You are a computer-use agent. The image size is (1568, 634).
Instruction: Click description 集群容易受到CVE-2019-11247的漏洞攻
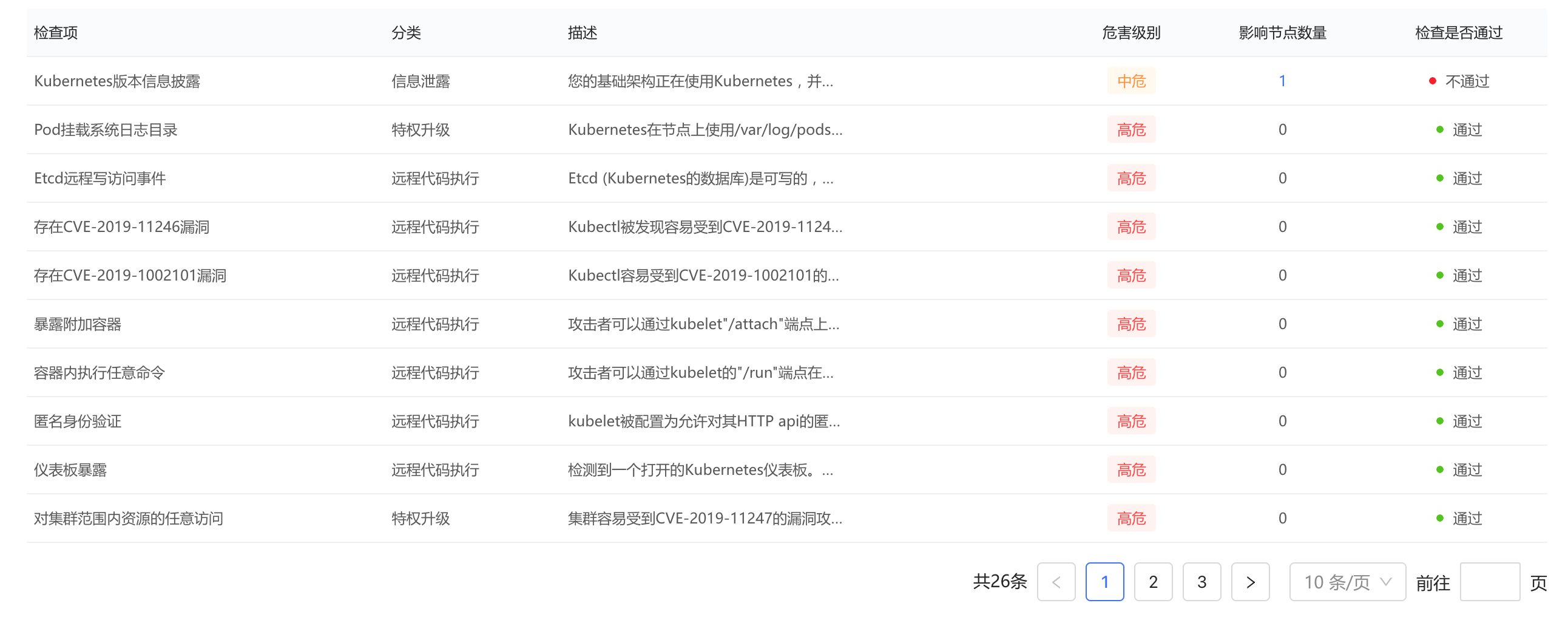click(x=705, y=518)
